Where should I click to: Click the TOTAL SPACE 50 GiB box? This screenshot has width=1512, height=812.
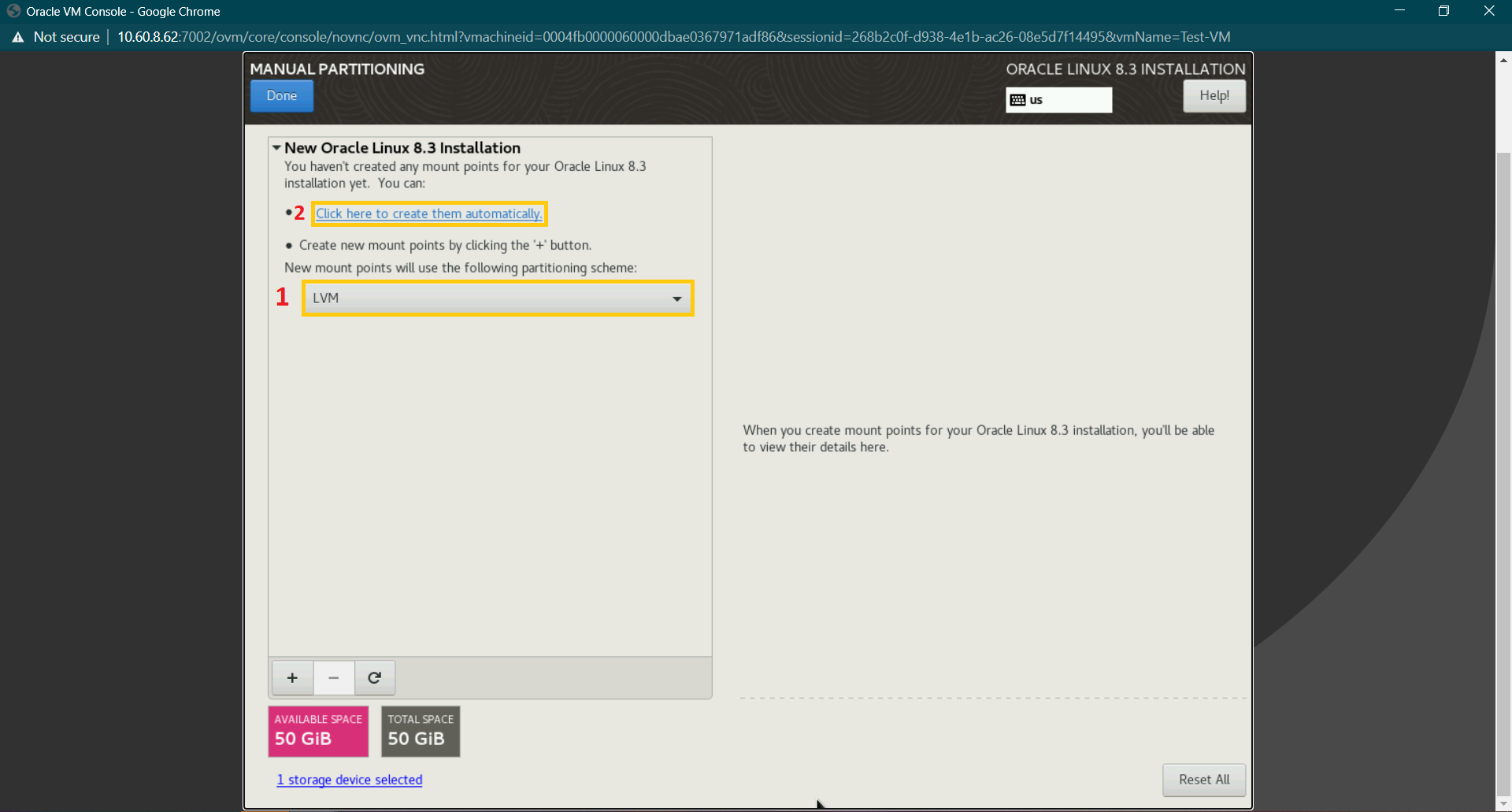421,732
